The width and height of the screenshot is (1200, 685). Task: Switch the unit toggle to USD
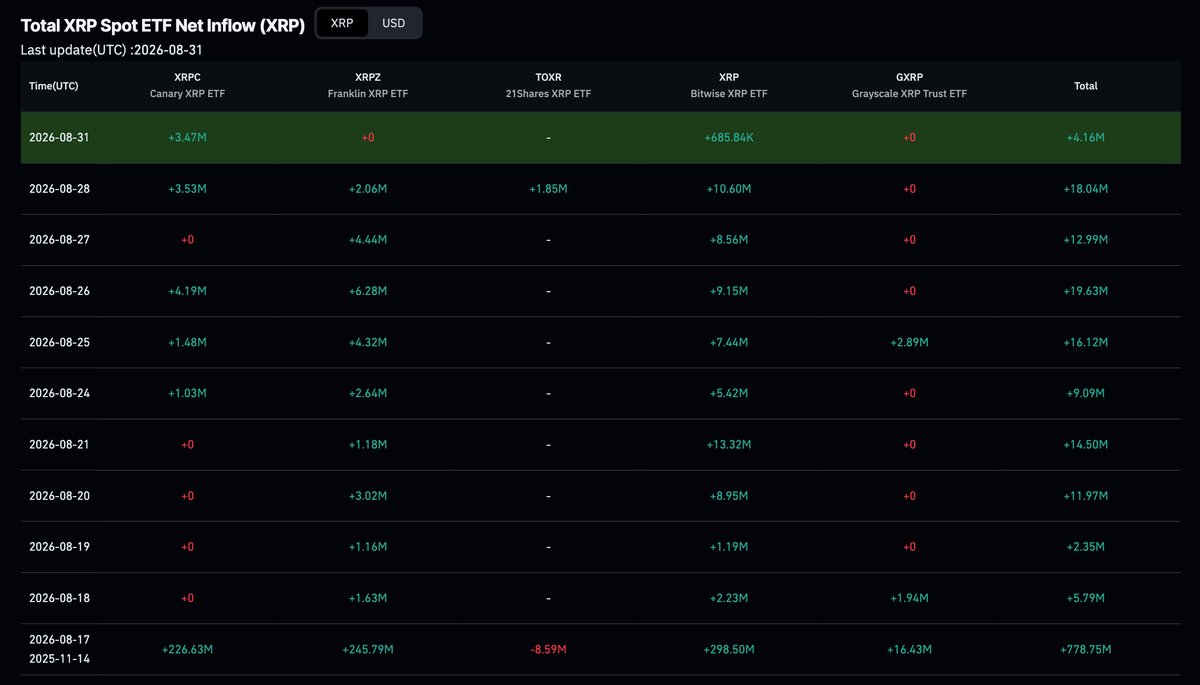[394, 23]
